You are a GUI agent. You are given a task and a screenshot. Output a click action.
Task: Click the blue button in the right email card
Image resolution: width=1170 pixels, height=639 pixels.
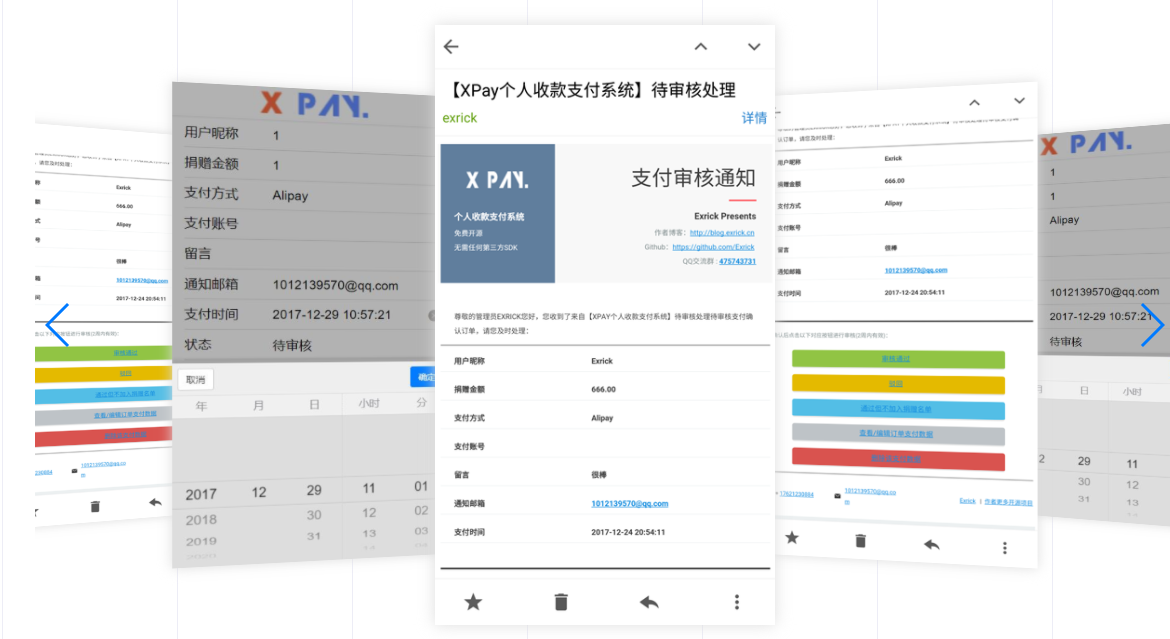898,409
